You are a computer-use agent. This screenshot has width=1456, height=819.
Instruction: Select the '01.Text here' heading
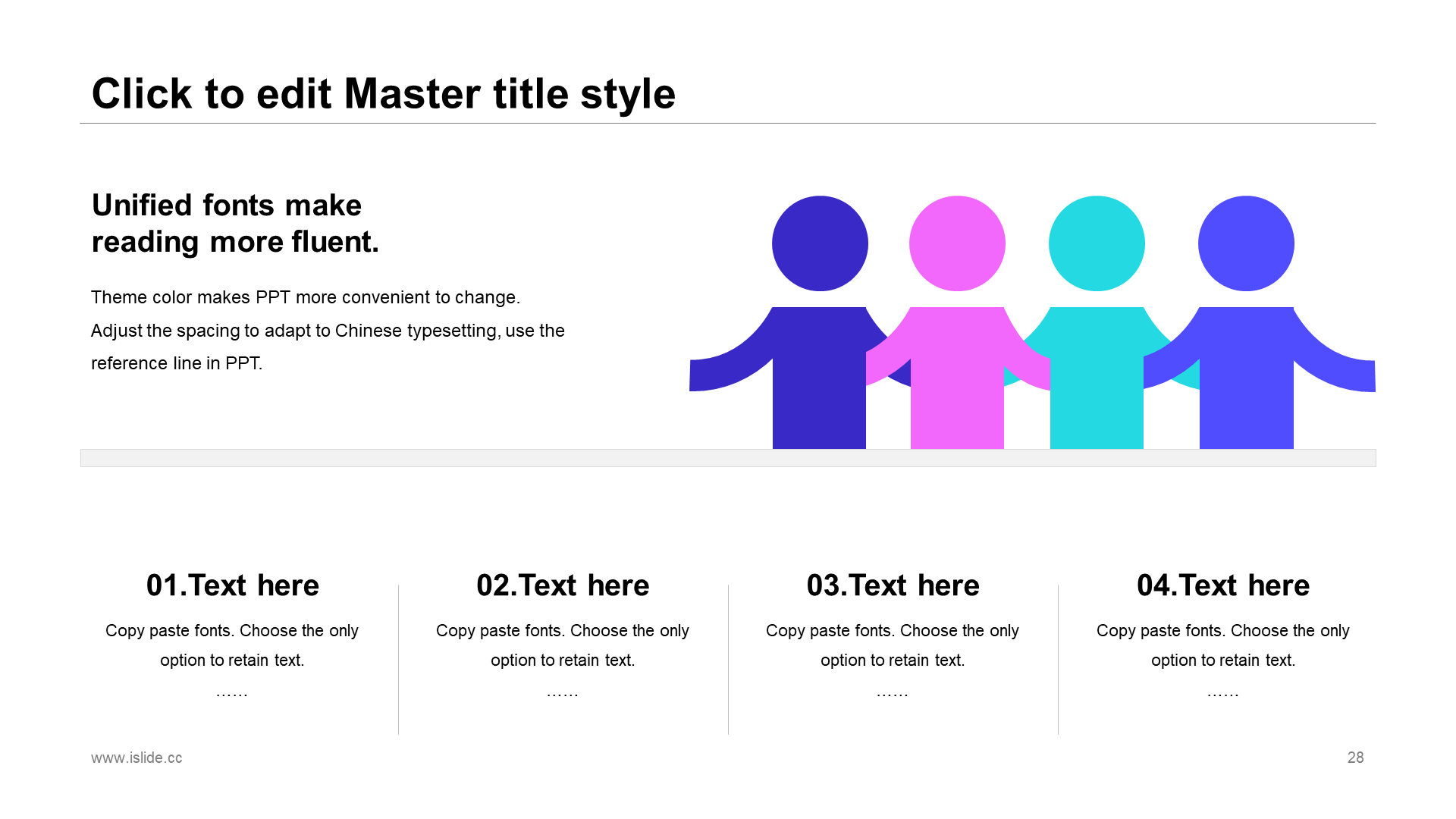232,585
